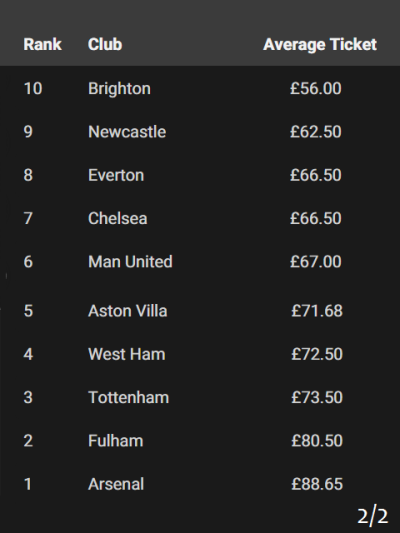Select the Man United club name
Image resolution: width=400 pixels, height=533 pixels.
130,262
